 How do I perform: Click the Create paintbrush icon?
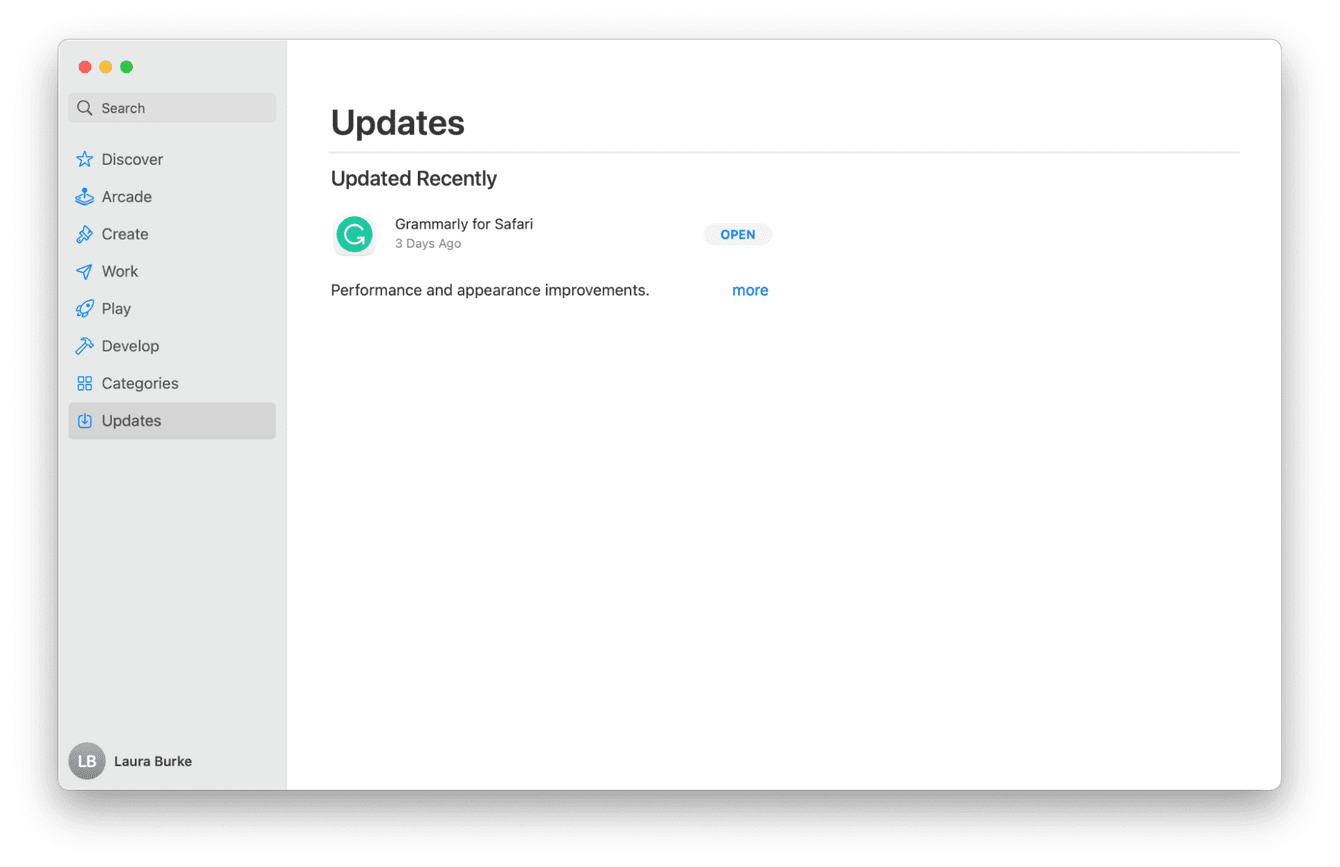pos(85,234)
